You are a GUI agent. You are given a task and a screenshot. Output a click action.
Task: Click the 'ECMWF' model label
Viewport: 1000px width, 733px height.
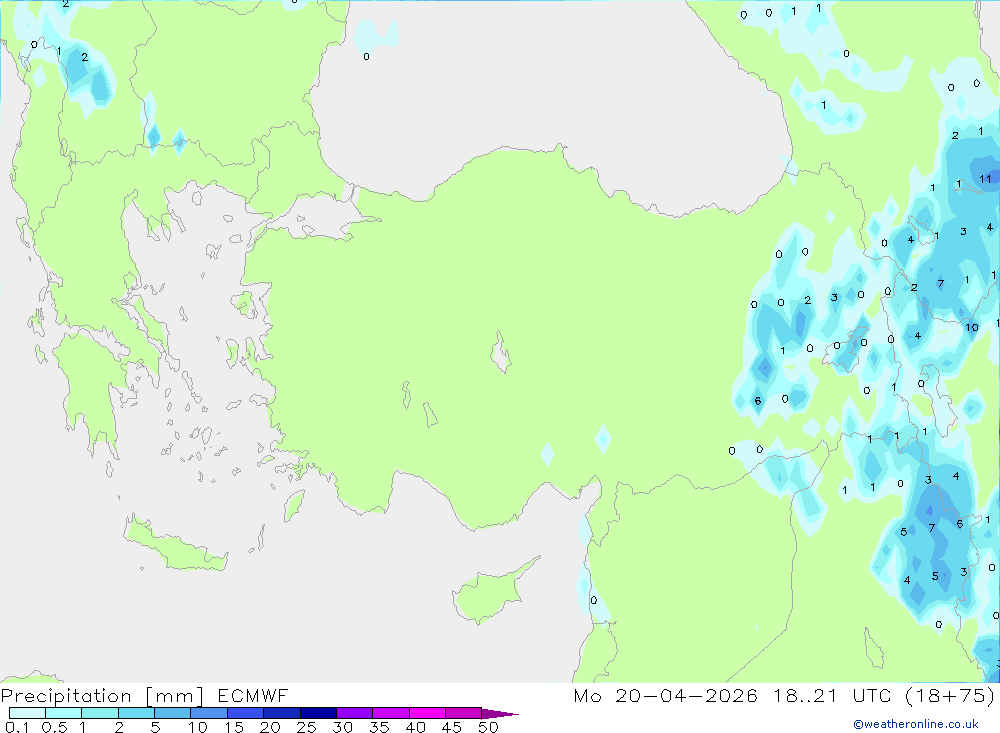pyautogui.click(x=253, y=695)
